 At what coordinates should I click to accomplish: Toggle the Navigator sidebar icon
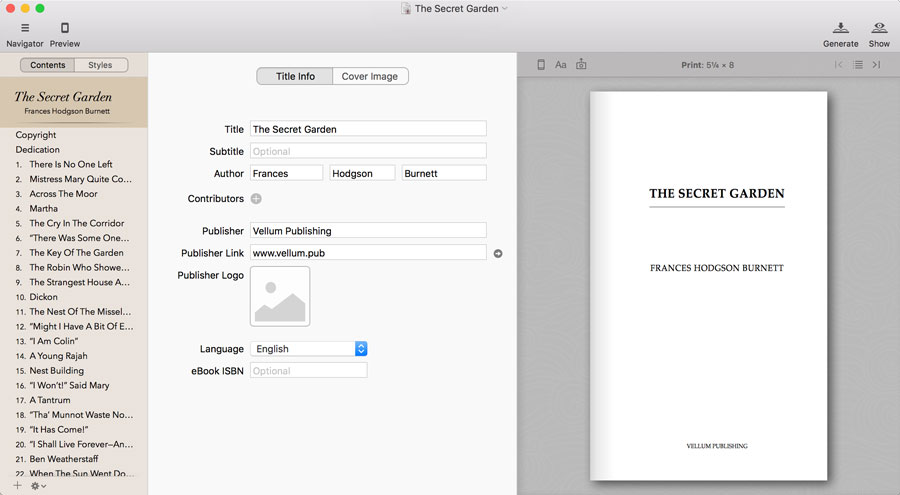coord(25,28)
